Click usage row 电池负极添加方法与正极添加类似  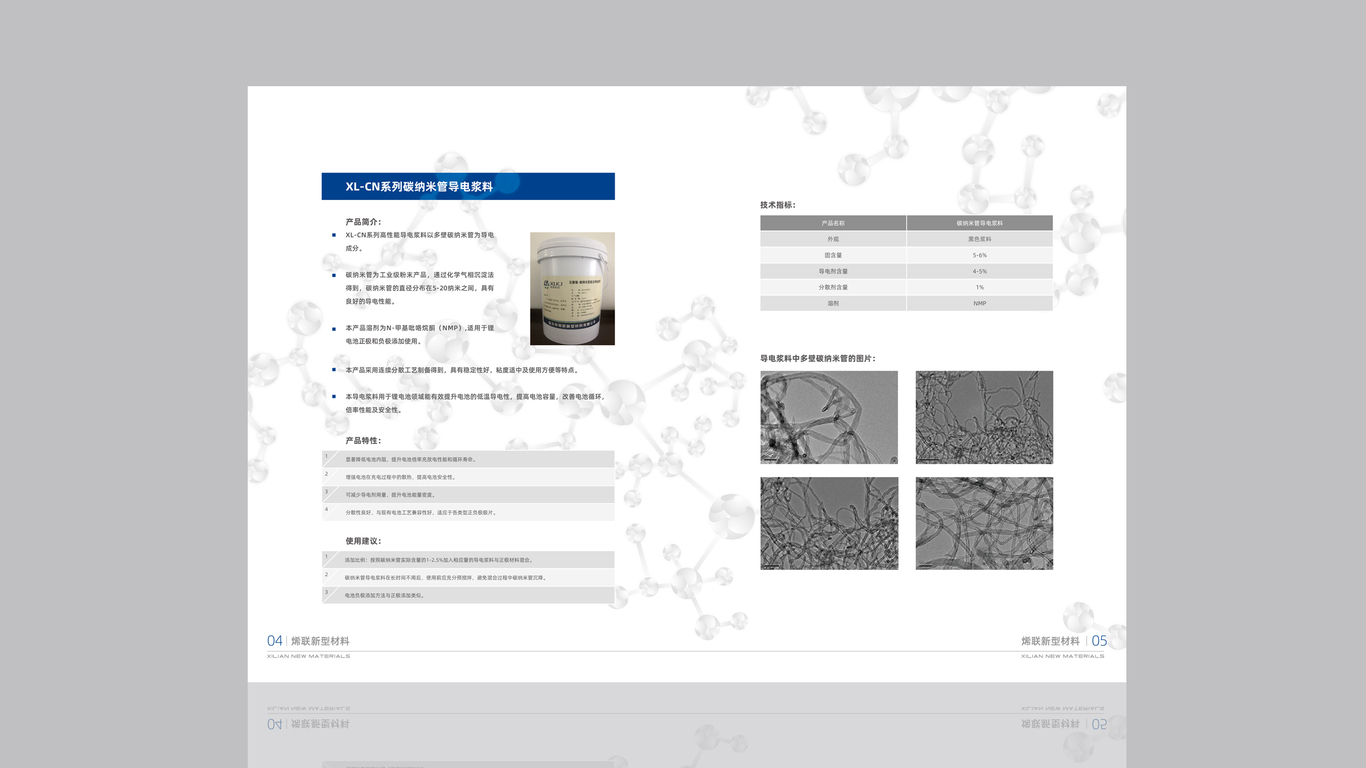468,595
